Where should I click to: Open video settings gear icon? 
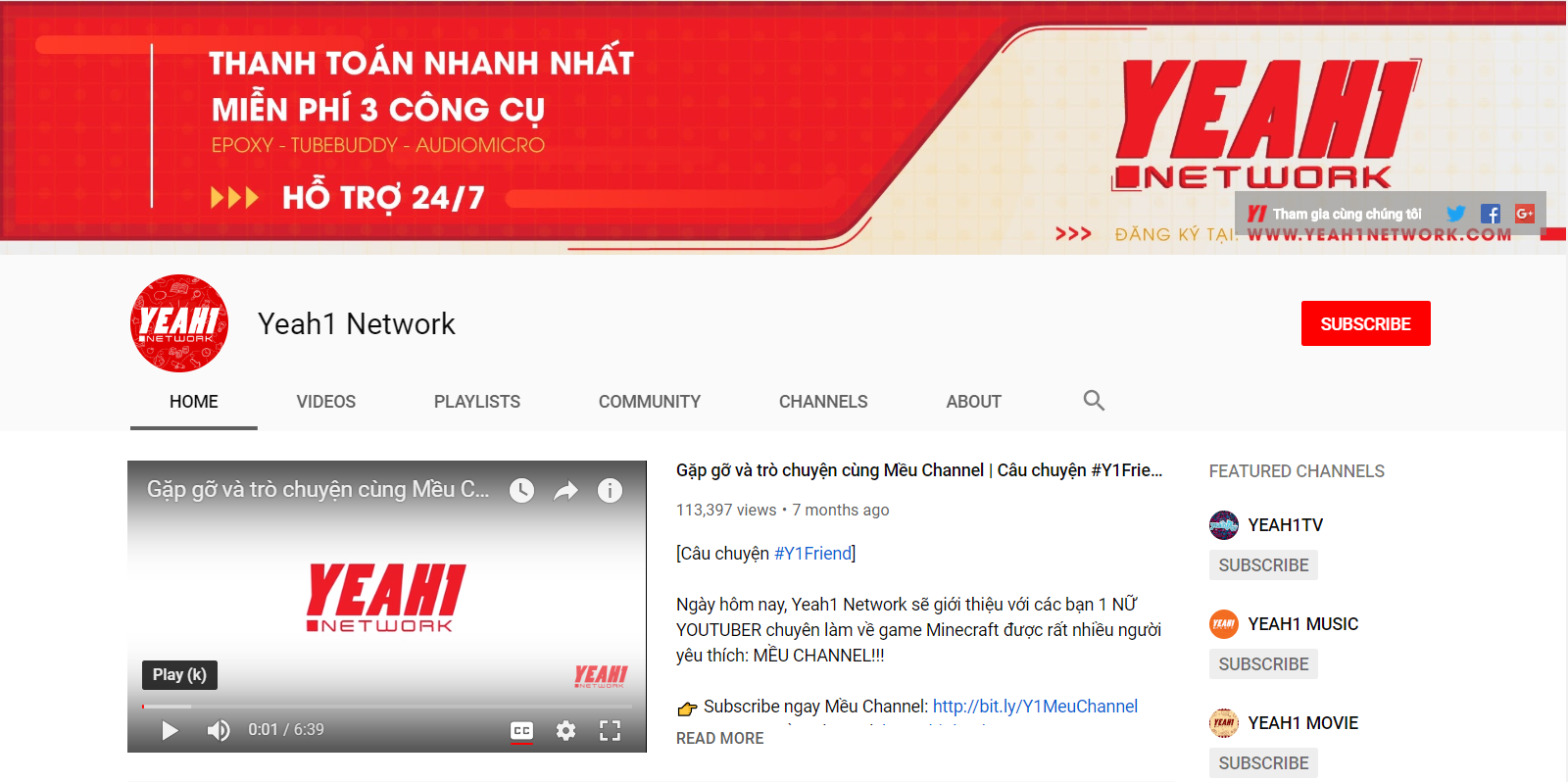pos(565,730)
